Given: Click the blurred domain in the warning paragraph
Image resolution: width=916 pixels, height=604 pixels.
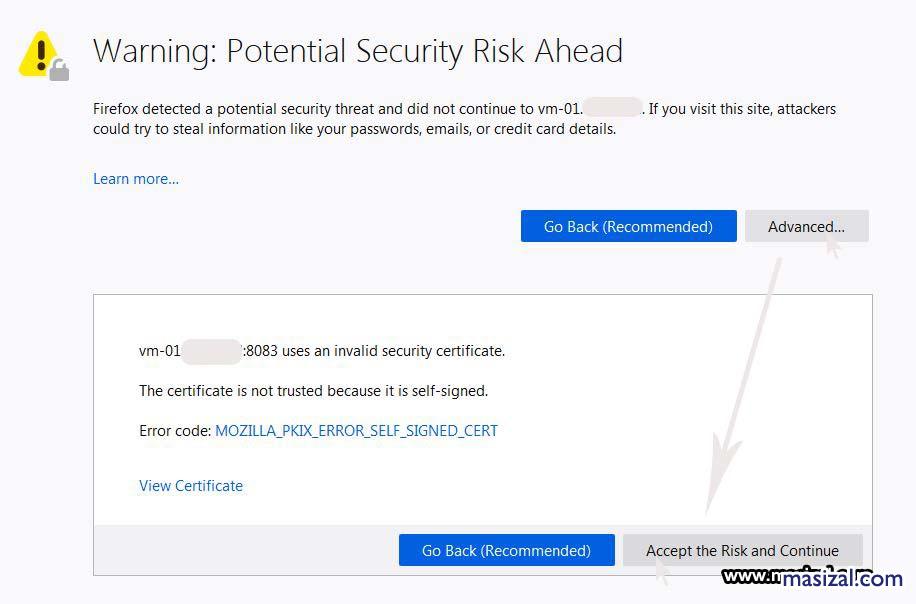Looking at the screenshot, I should (x=611, y=107).
